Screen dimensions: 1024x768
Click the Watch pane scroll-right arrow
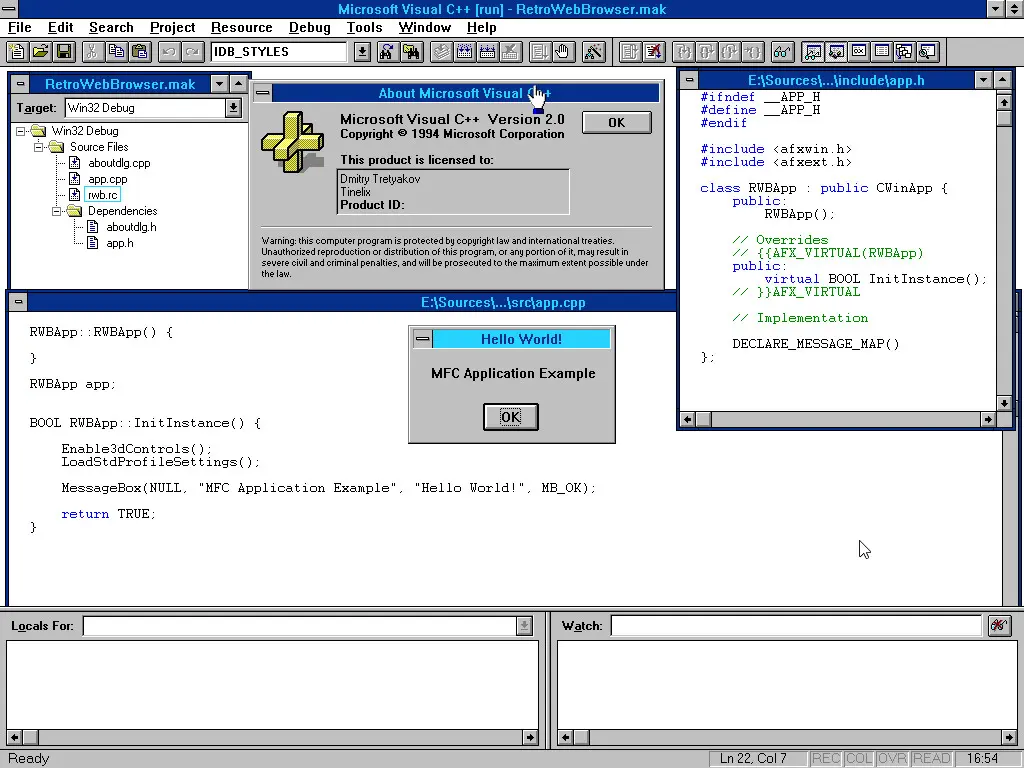click(1009, 737)
